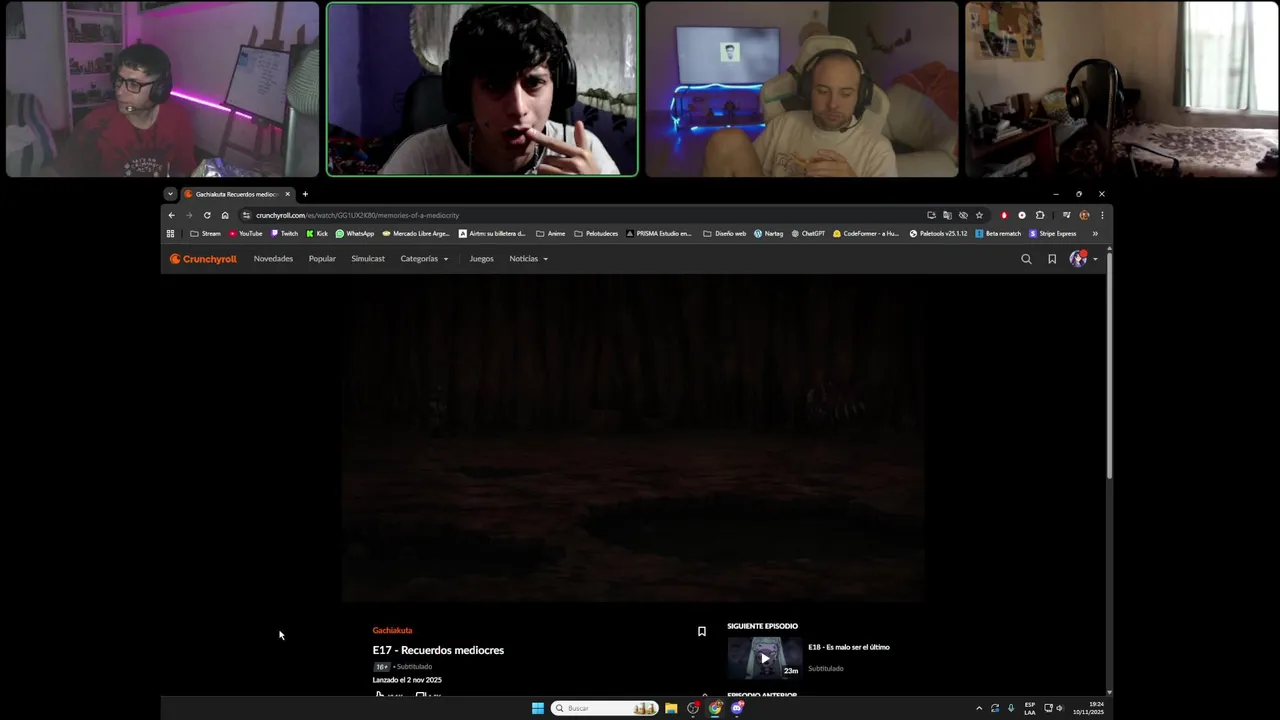Viewport: 1280px width, 720px height.
Task: Click the ESP LAA language indicator
Action: click(1030, 708)
